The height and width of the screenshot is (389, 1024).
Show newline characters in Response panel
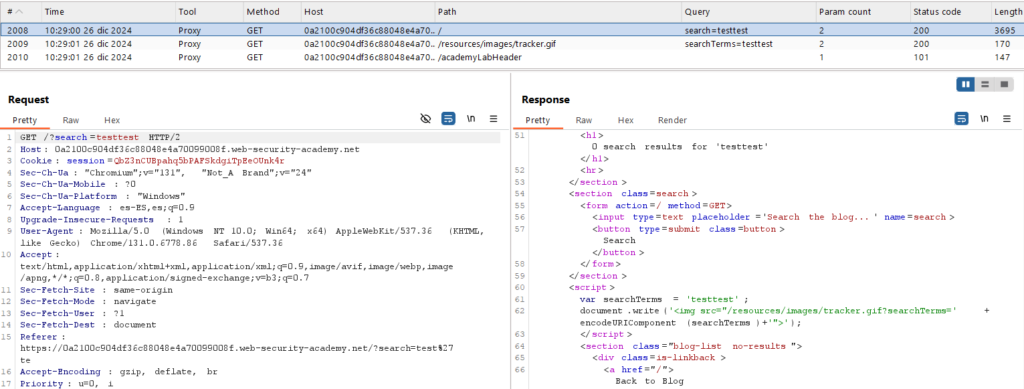[984, 119]
